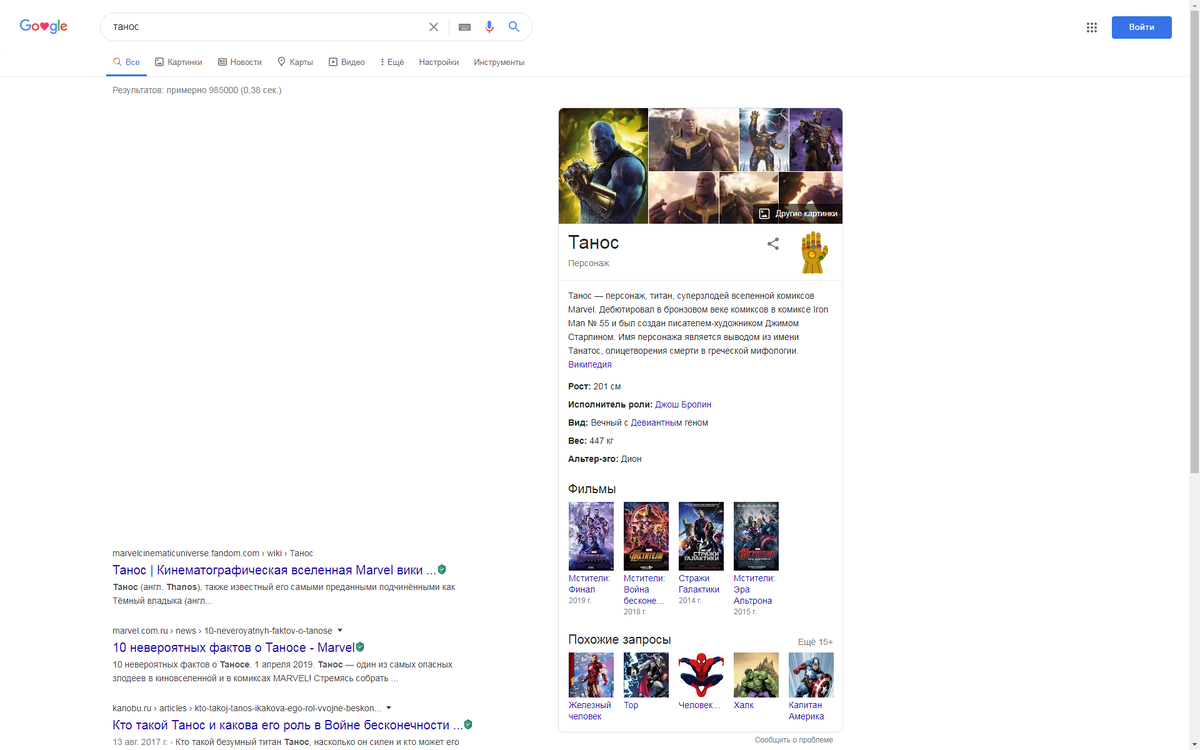Click the green shield next to fandom result
The width and height of the screenshot is (1200, 750).
442,569
